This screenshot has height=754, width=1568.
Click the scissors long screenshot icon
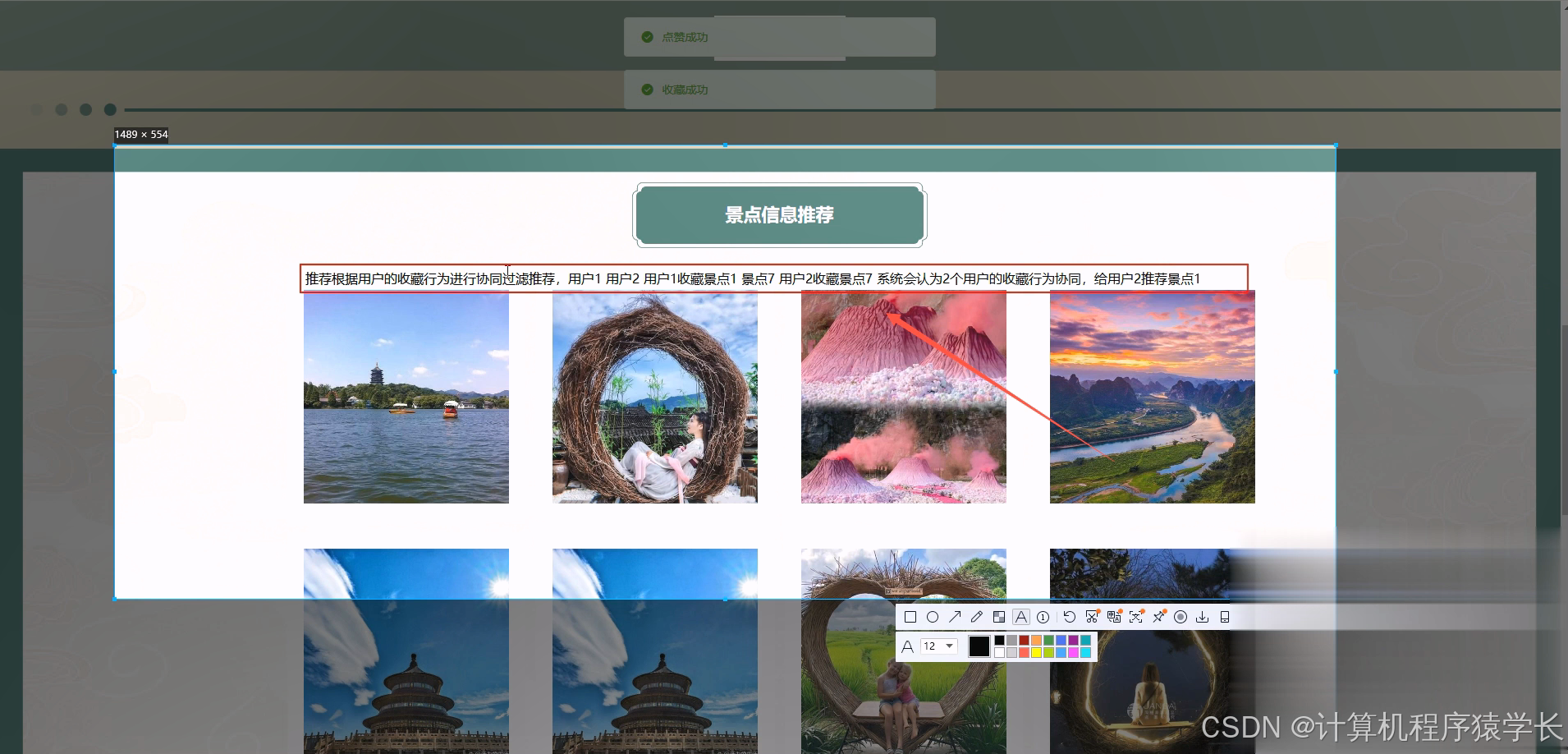[x=1092, y=617]
